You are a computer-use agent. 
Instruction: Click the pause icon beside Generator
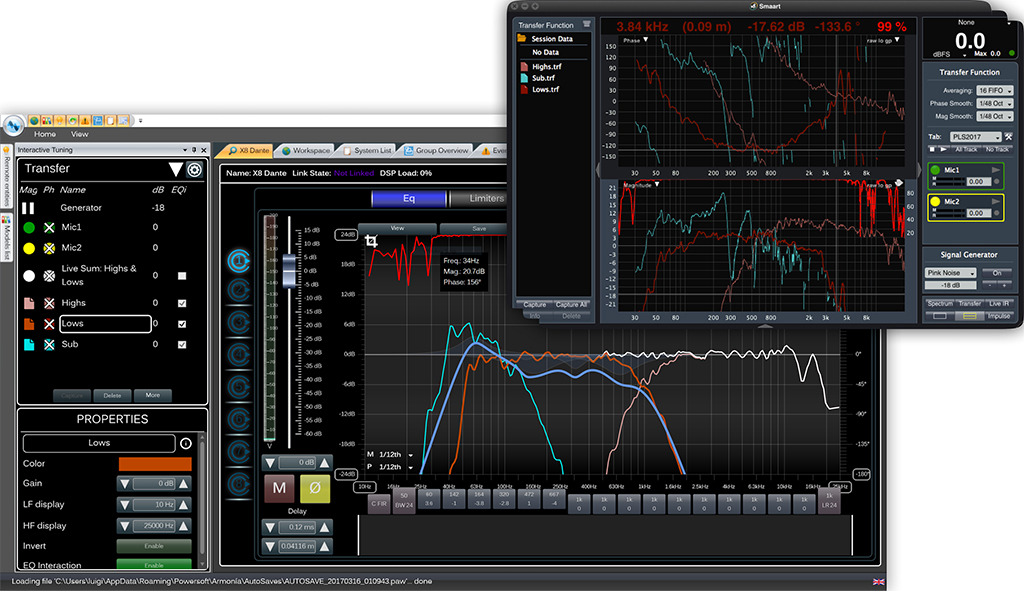point(30,208)
